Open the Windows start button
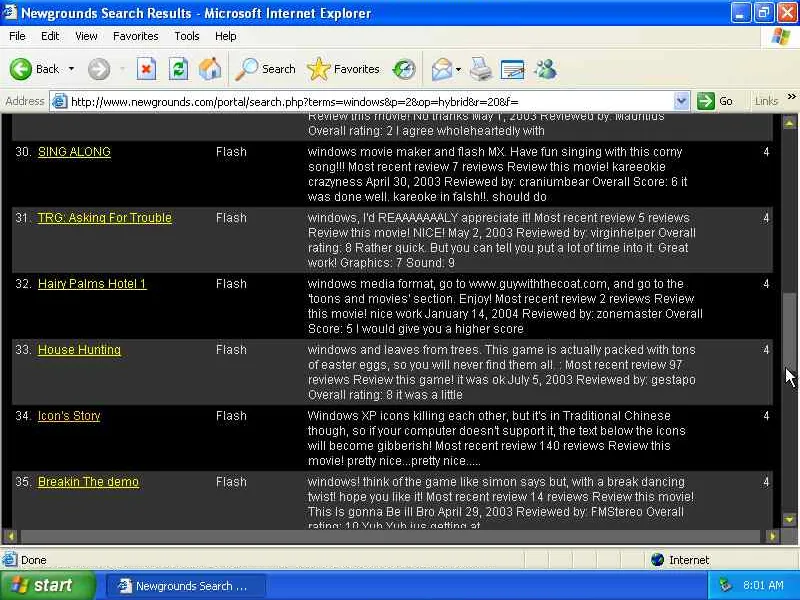This screenshot has height=600, width=800. click(x=47, y=585)
